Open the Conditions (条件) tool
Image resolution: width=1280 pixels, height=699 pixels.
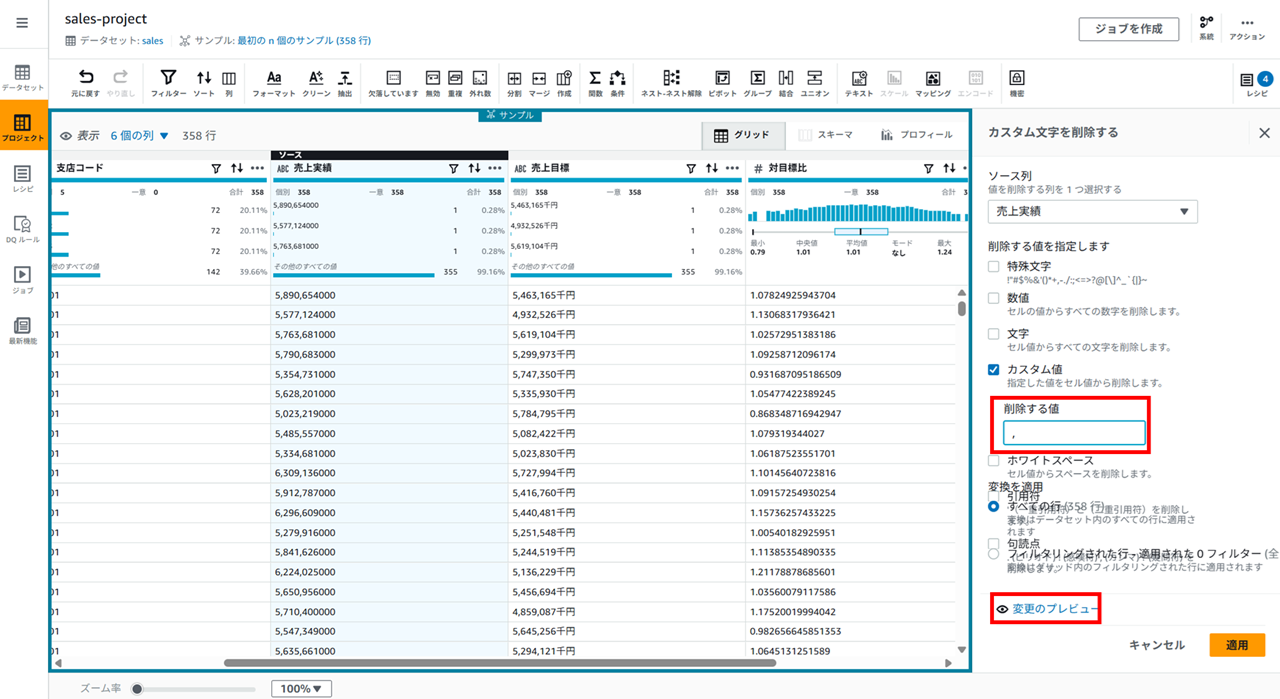tap(617, 83)
